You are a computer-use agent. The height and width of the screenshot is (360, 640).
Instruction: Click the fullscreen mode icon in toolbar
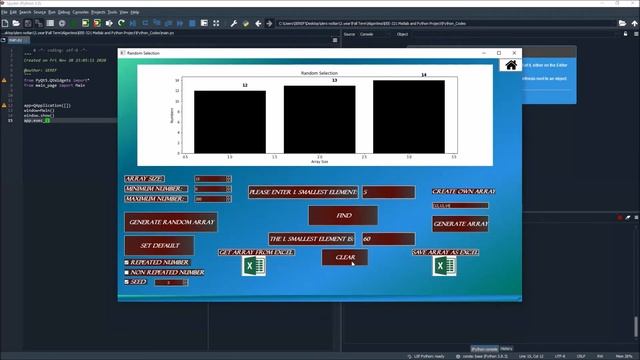tap(216, 23)
